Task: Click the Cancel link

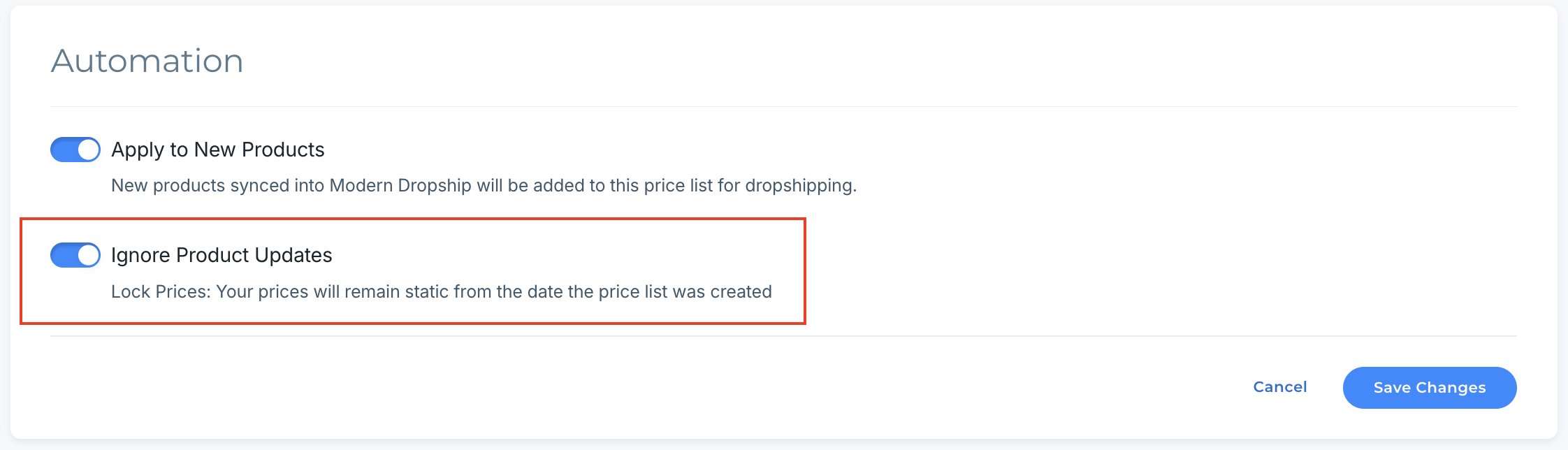Action: pos(1279,387)
